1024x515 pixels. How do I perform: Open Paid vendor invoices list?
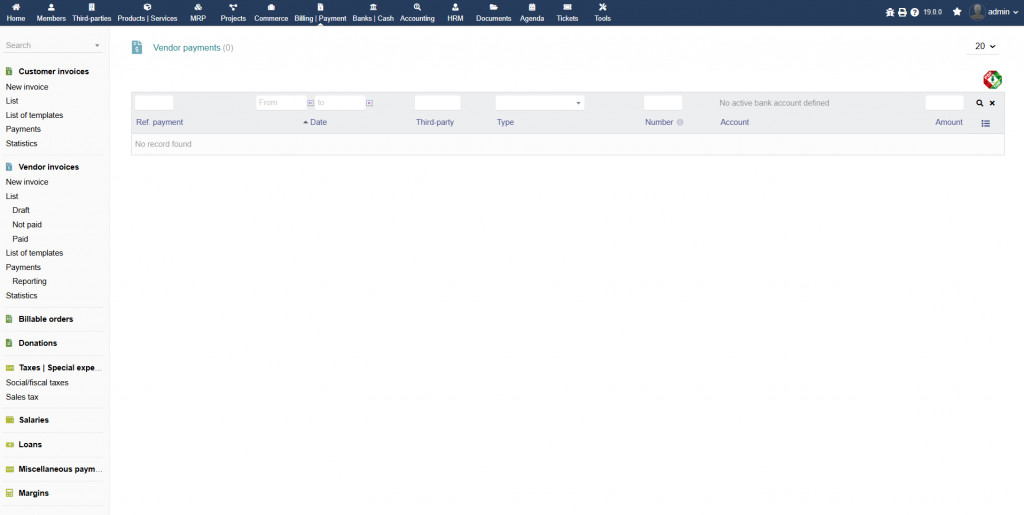pyautogui.click(x=20, y=239)
